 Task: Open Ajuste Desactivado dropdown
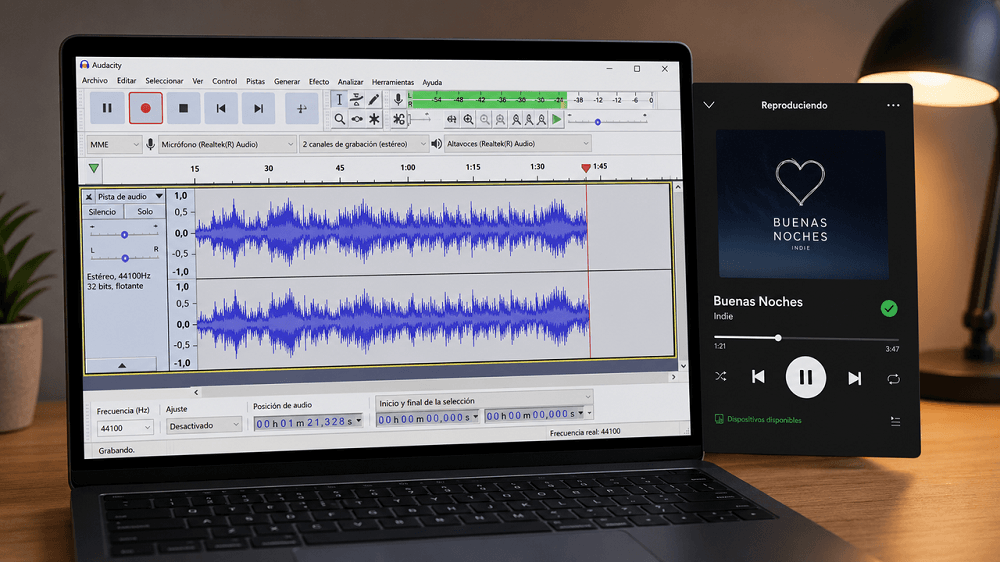click(203, 425)
